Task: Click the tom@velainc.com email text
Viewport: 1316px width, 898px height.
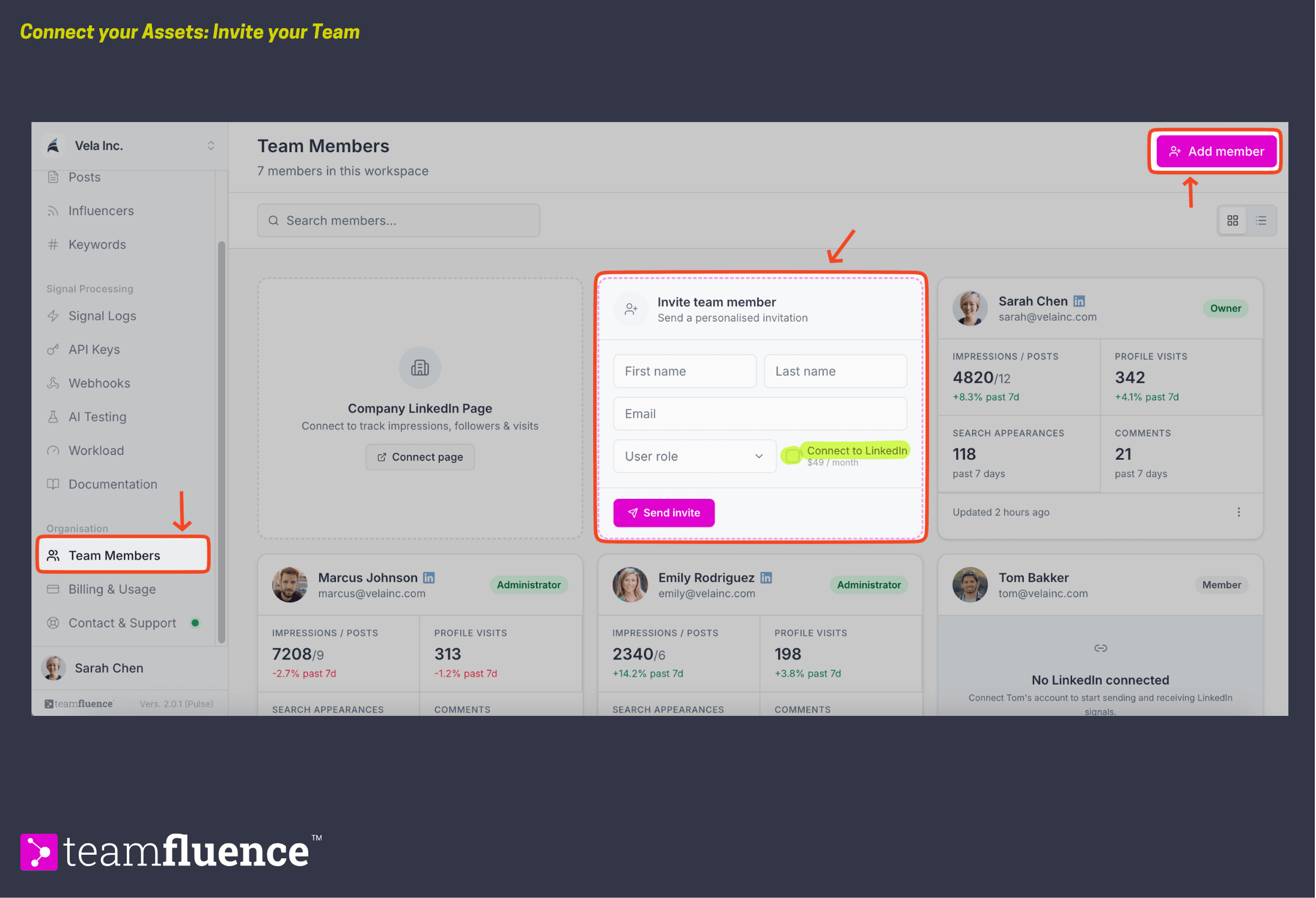Action: [x=1043, y=594]
